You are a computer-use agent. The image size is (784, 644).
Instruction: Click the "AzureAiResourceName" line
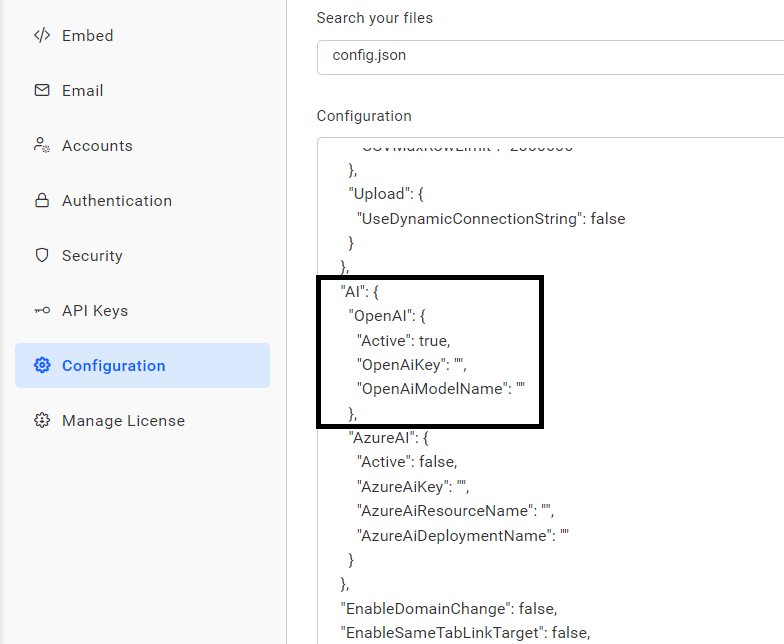pyautogui.click(x=456, y=510)
